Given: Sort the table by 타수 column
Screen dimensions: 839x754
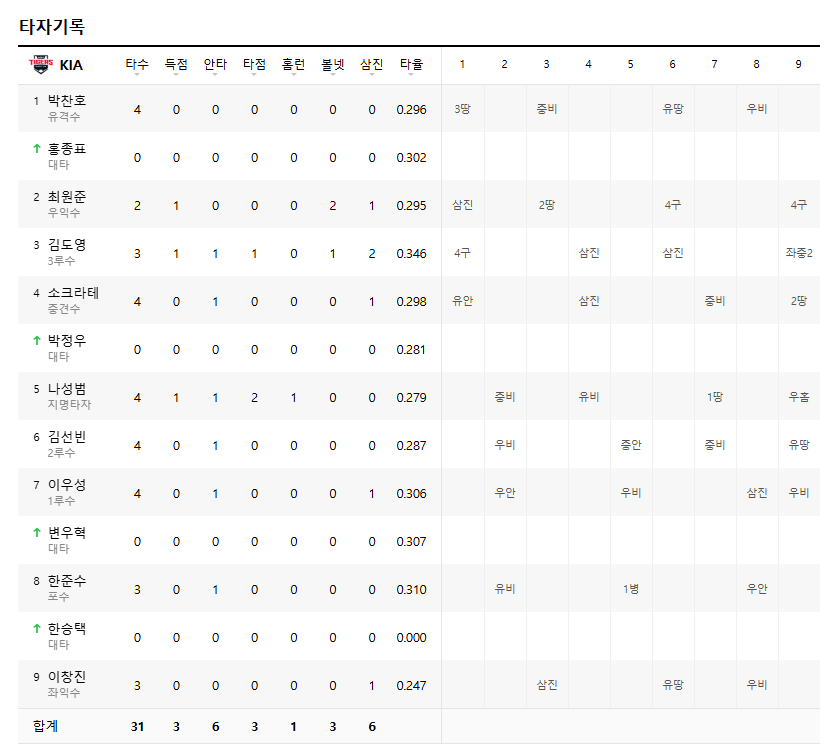Looking at the screenshot, I should point(137,65).
